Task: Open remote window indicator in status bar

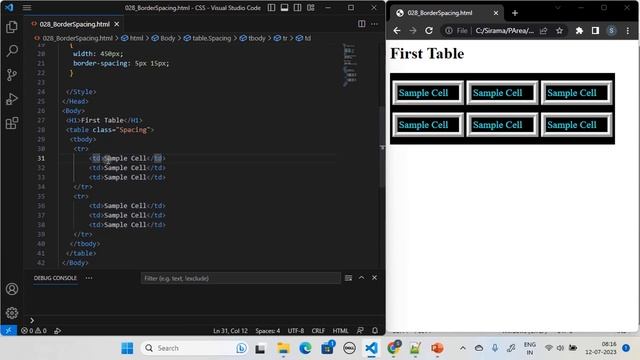Action: click(x=9, y=331)
